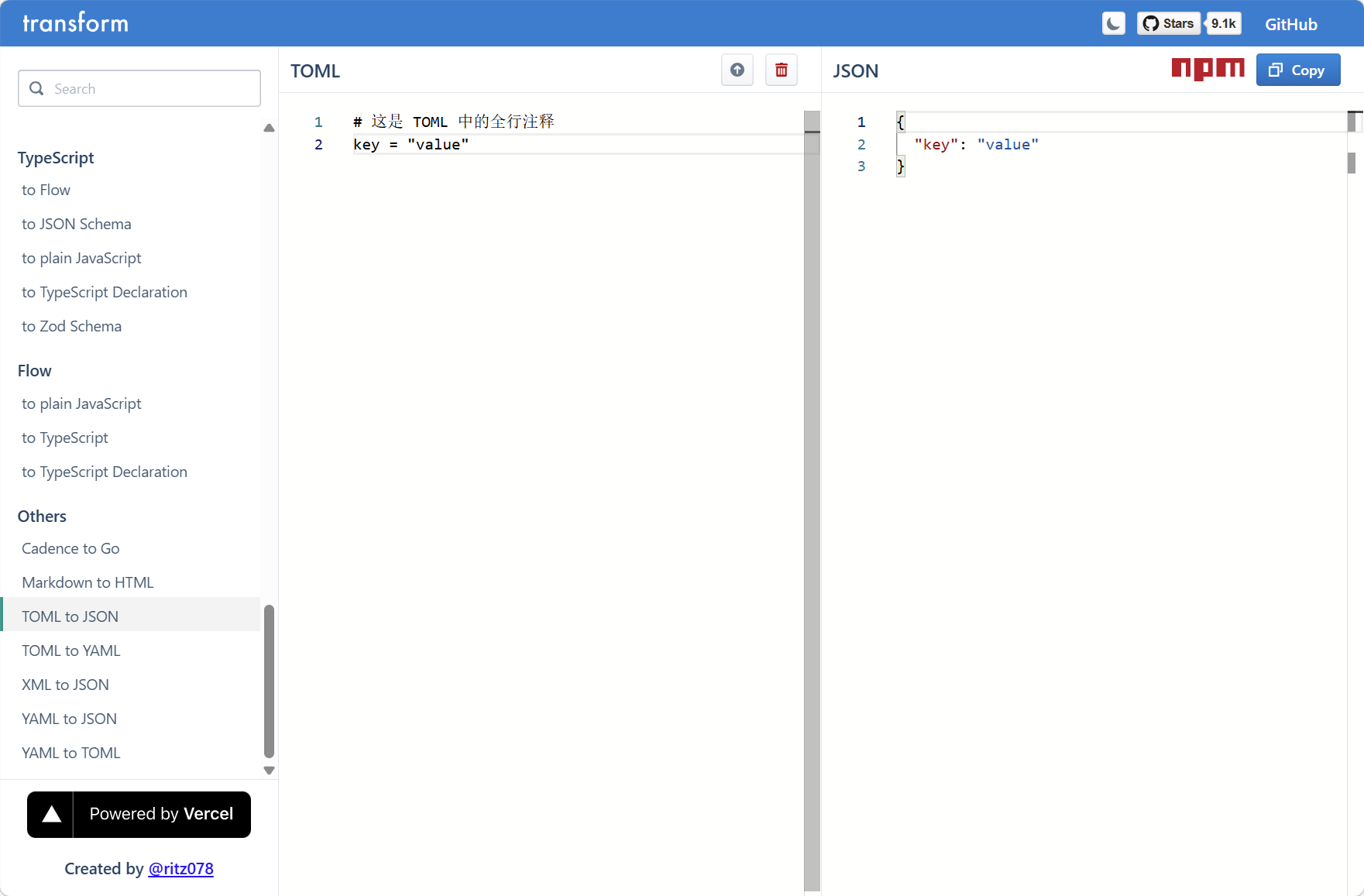1364x896 pixels.
Task: Clear the TOML editor with trash icon
Action: tap(781, 70)
